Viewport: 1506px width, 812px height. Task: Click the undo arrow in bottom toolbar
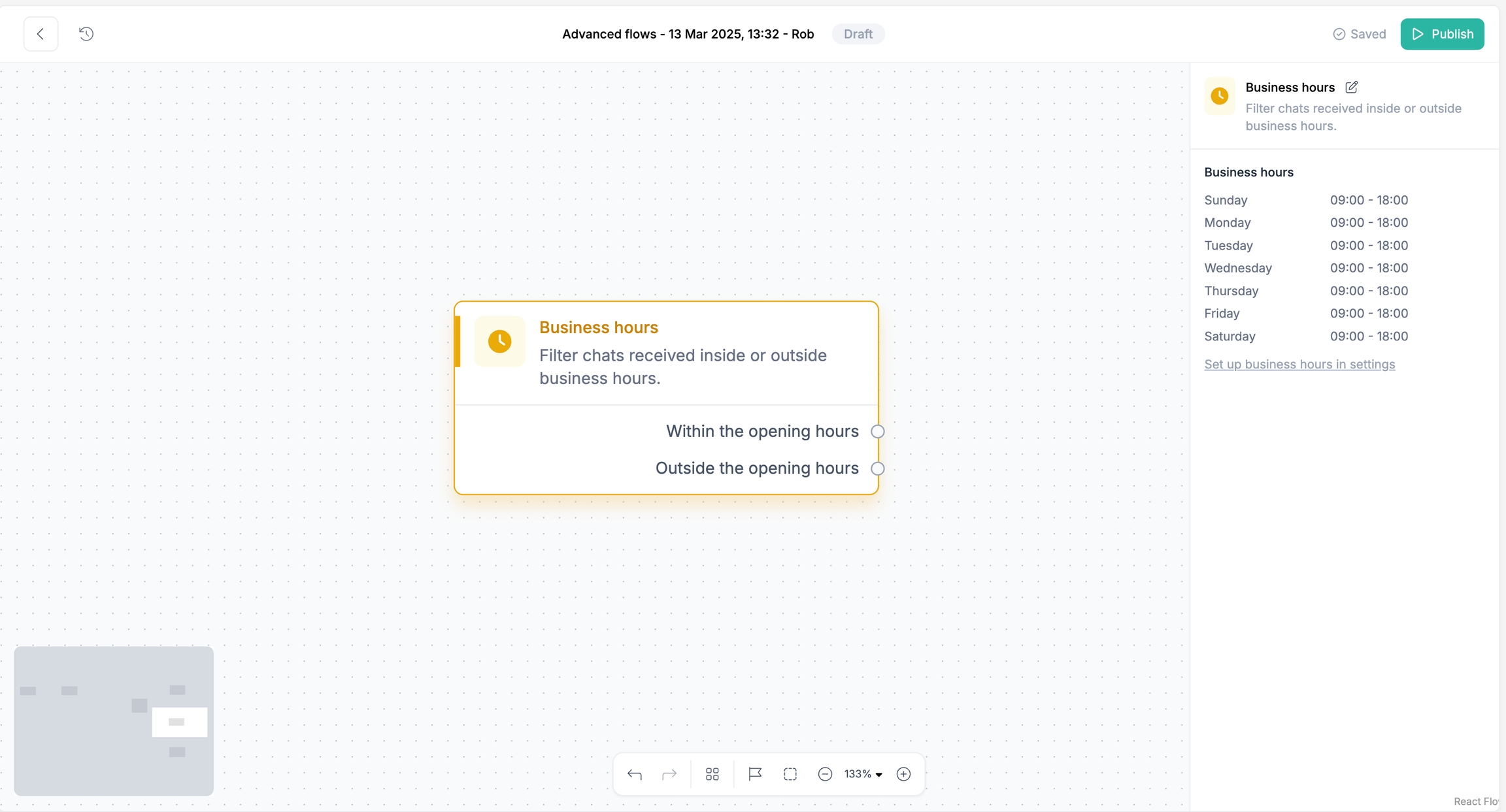click(634, 774)
